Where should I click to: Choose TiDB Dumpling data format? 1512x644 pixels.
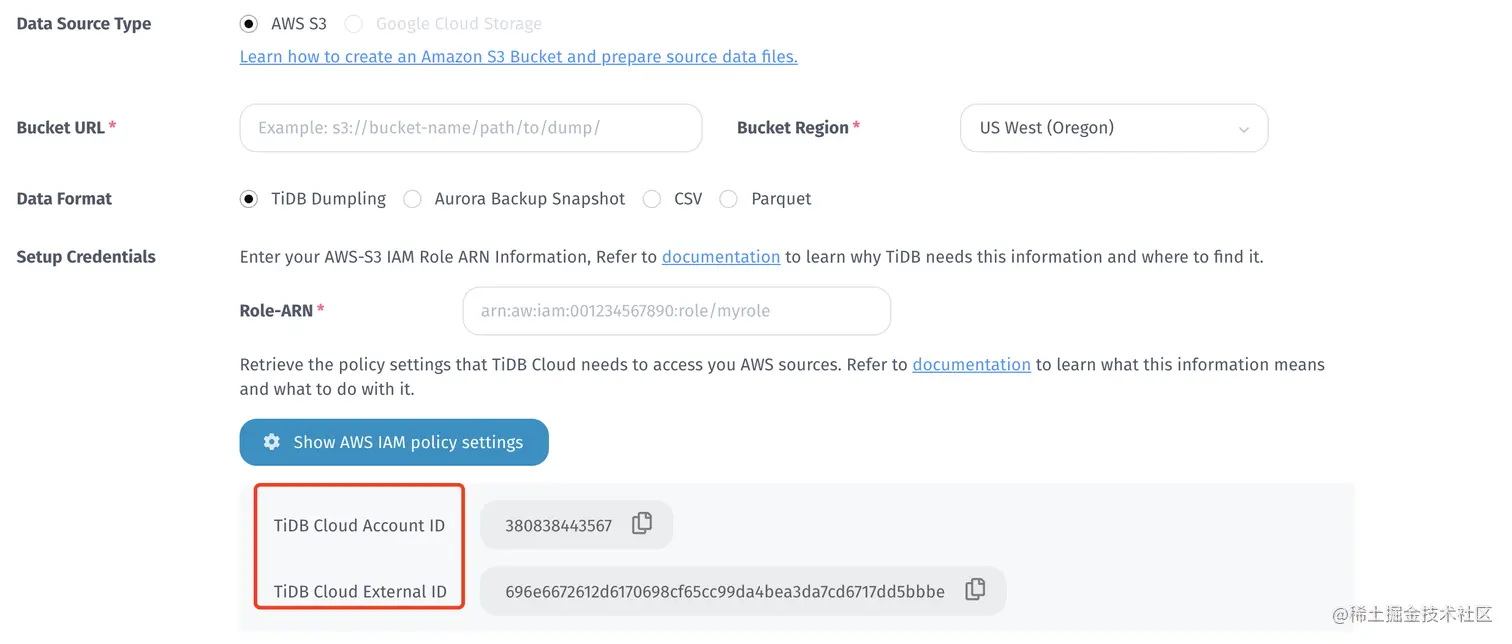click(x=249, y=199)
